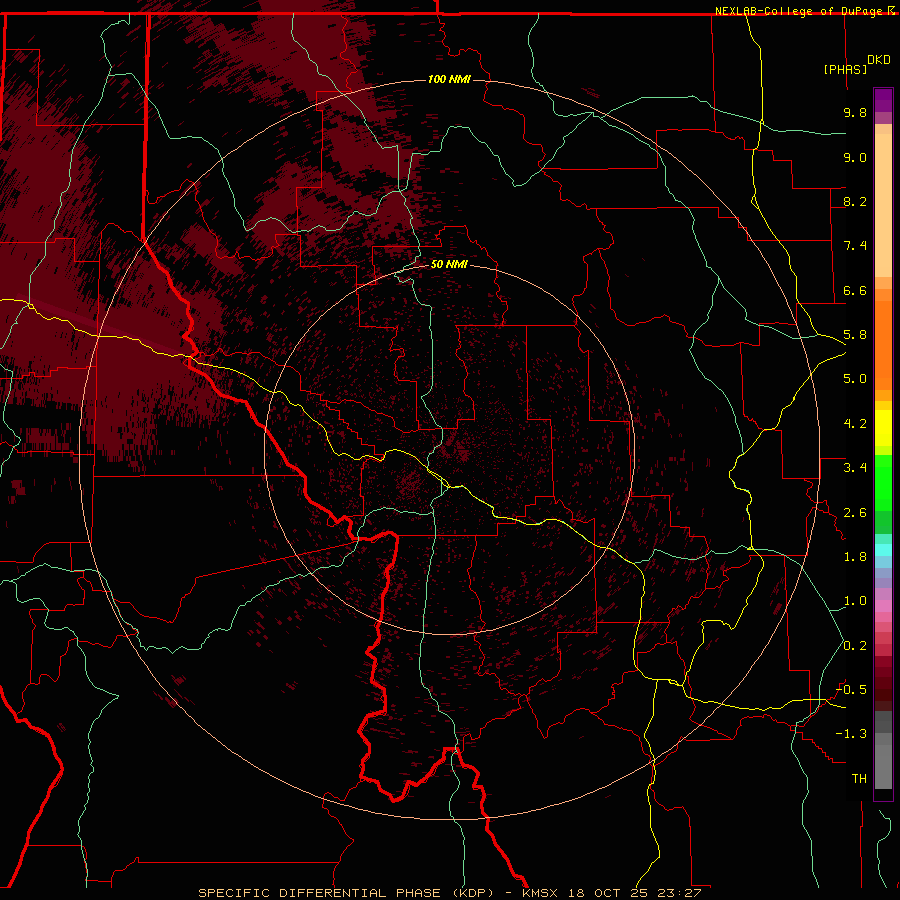Click the 9.0 value on the color scale
900x900 pixels.
pyautogui.click(x=855, y=157)
